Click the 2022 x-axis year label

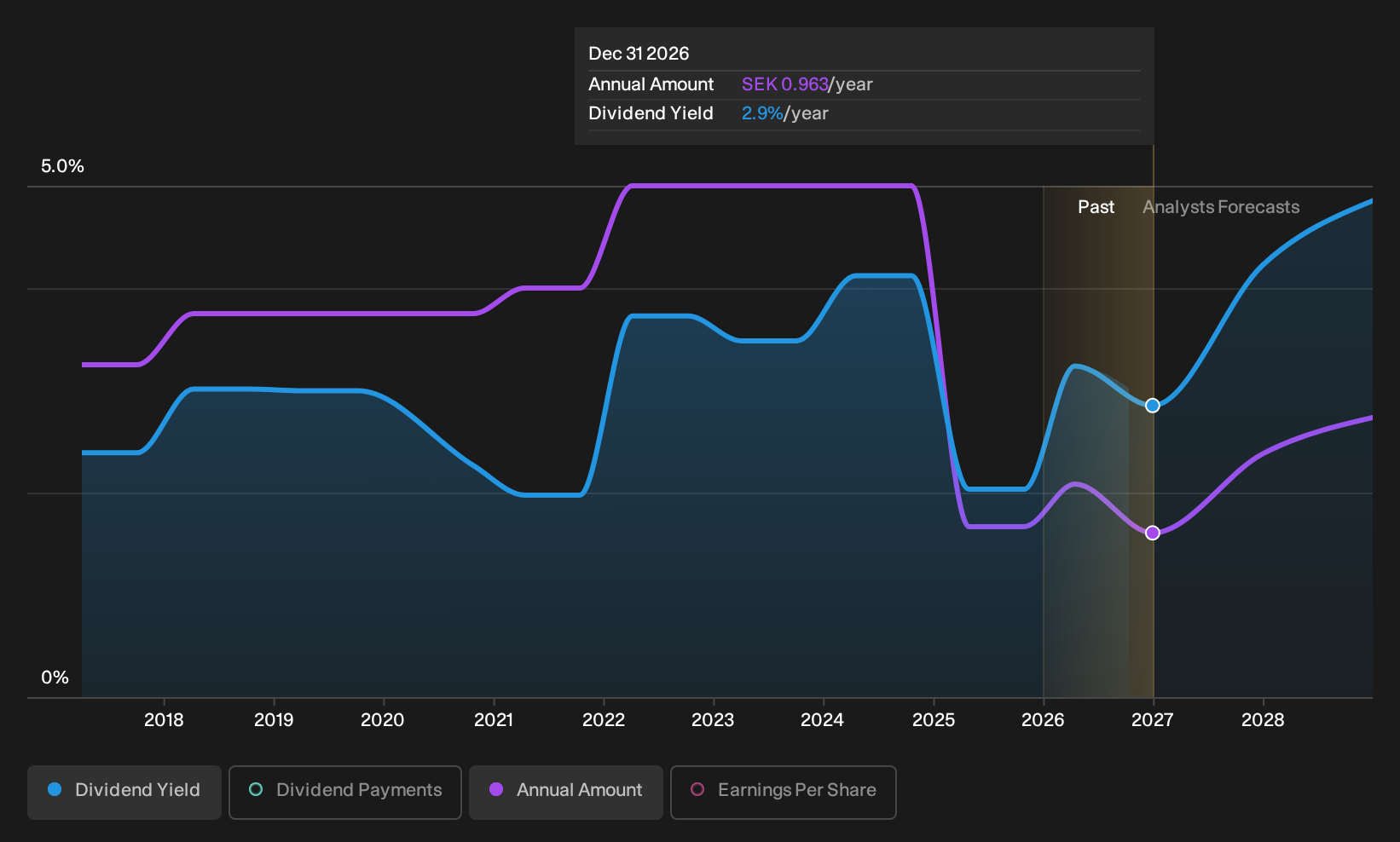click(604, 720)
